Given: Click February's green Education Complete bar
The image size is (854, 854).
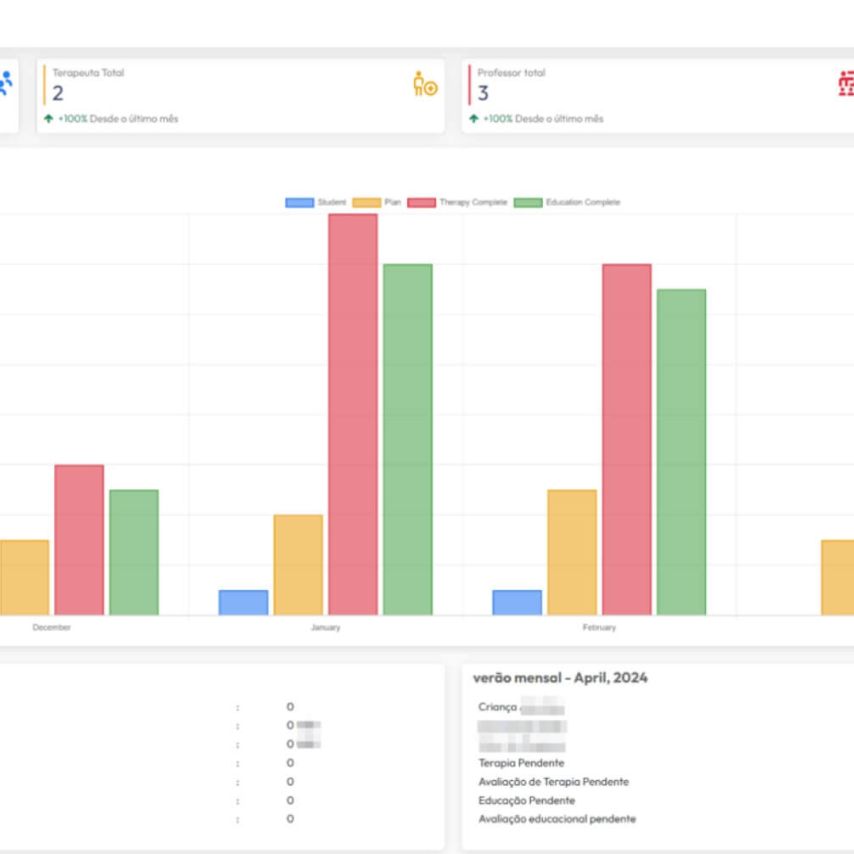Looking at the screenshot, I should 681,451.
